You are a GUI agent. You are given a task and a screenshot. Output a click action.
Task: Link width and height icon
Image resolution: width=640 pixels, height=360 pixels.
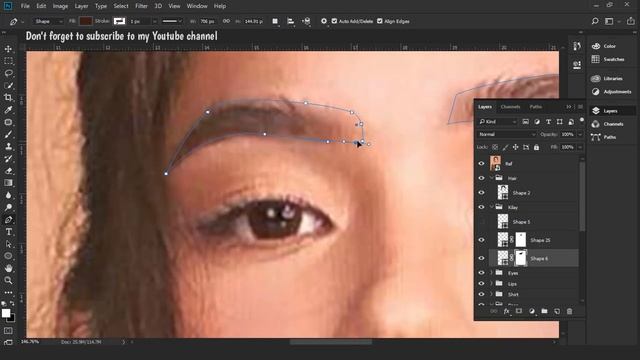[226, 21]
